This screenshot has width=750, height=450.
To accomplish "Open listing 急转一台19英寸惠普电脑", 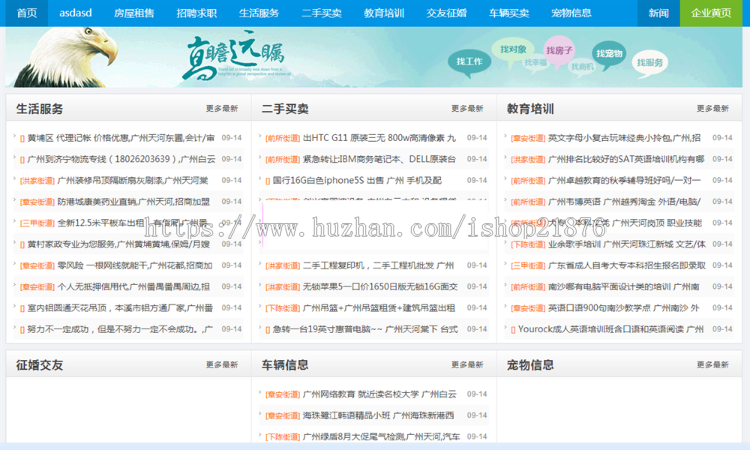I will [365, 329].
